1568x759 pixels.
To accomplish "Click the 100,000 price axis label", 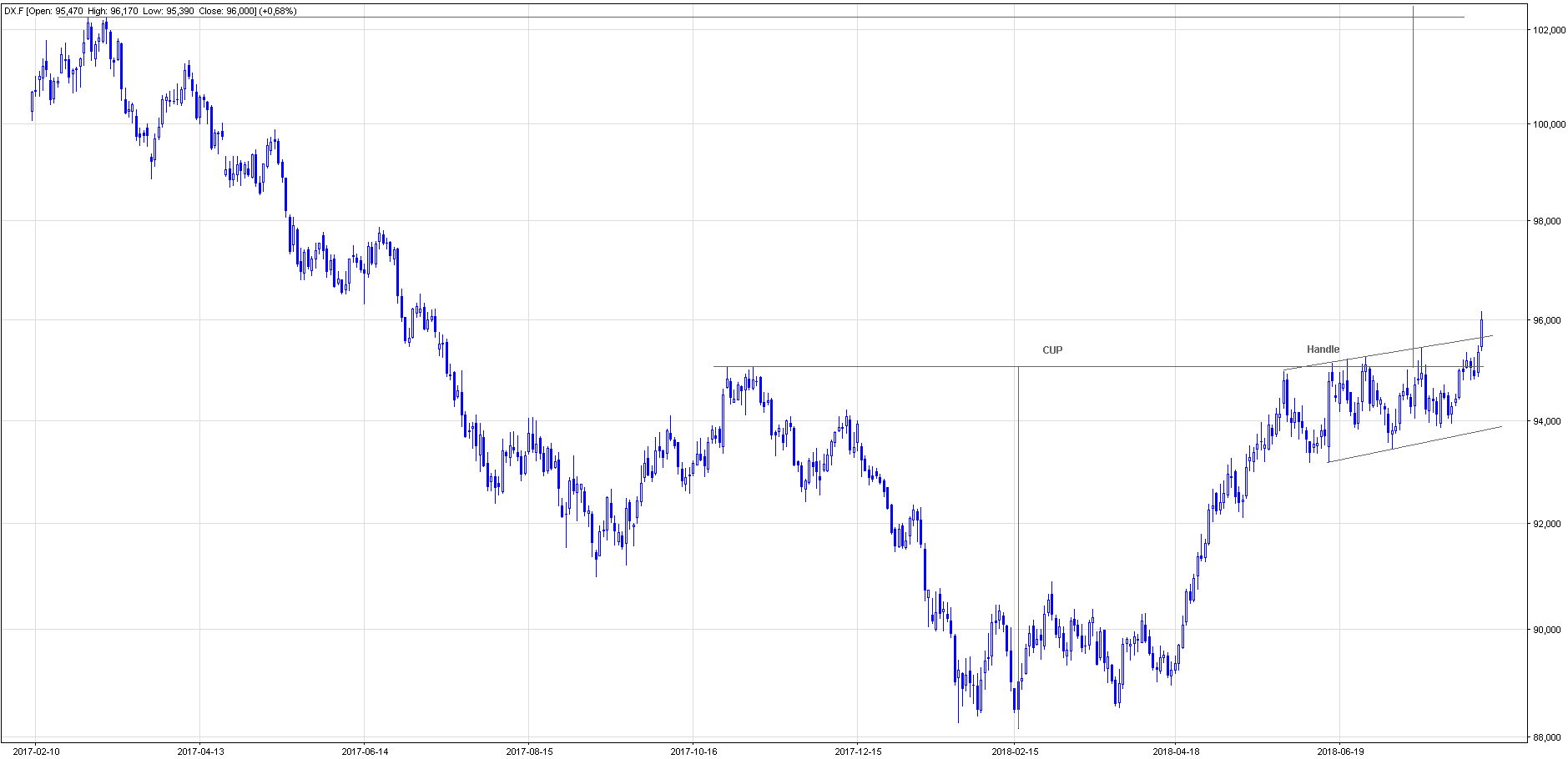I will click(1549, 124).
